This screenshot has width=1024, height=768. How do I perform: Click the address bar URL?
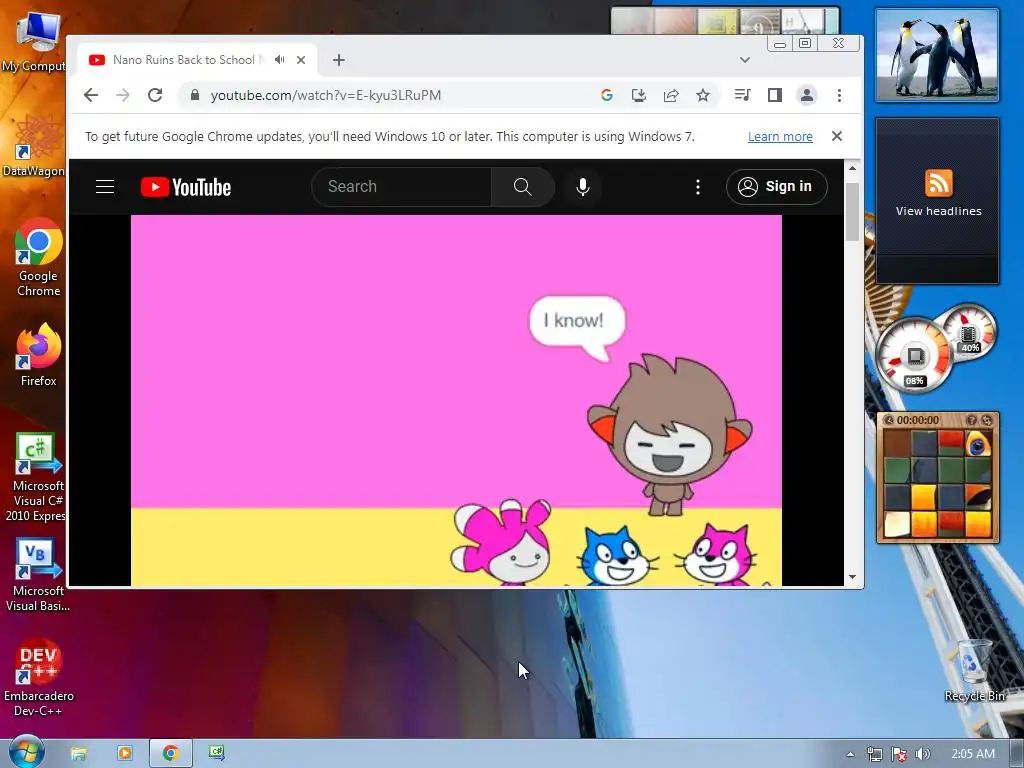[326, 95]
